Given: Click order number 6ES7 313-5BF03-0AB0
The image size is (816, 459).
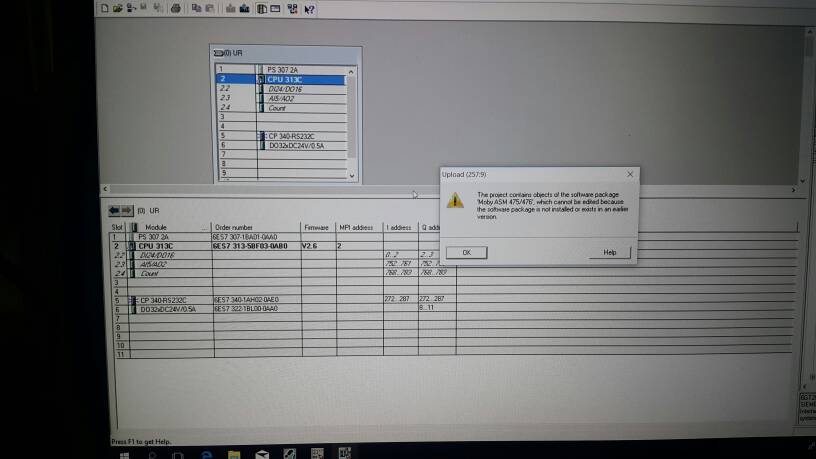Looking at the screenshot, I should 250,246.
